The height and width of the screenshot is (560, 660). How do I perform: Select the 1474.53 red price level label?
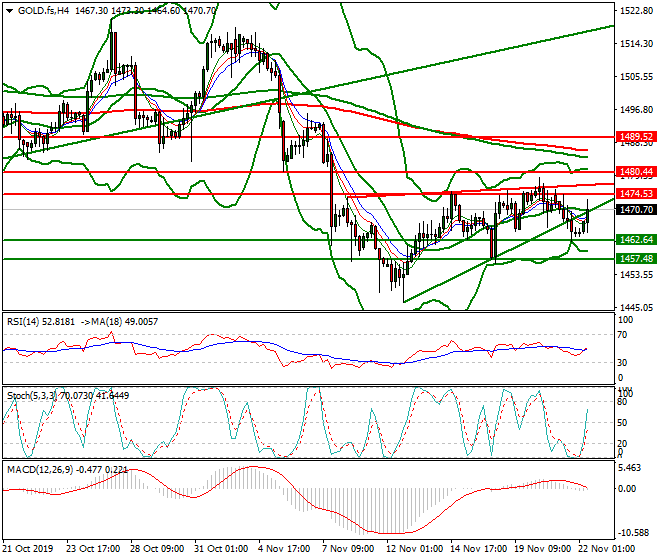point(636,194)
